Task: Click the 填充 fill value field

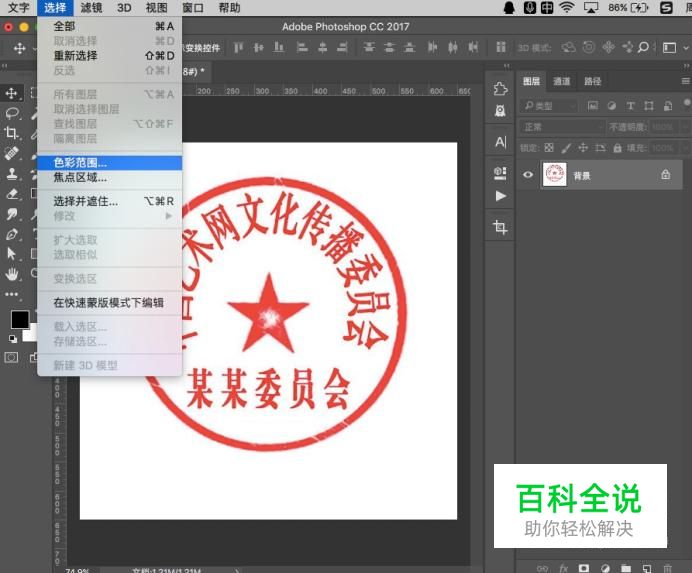Action: 665,148
